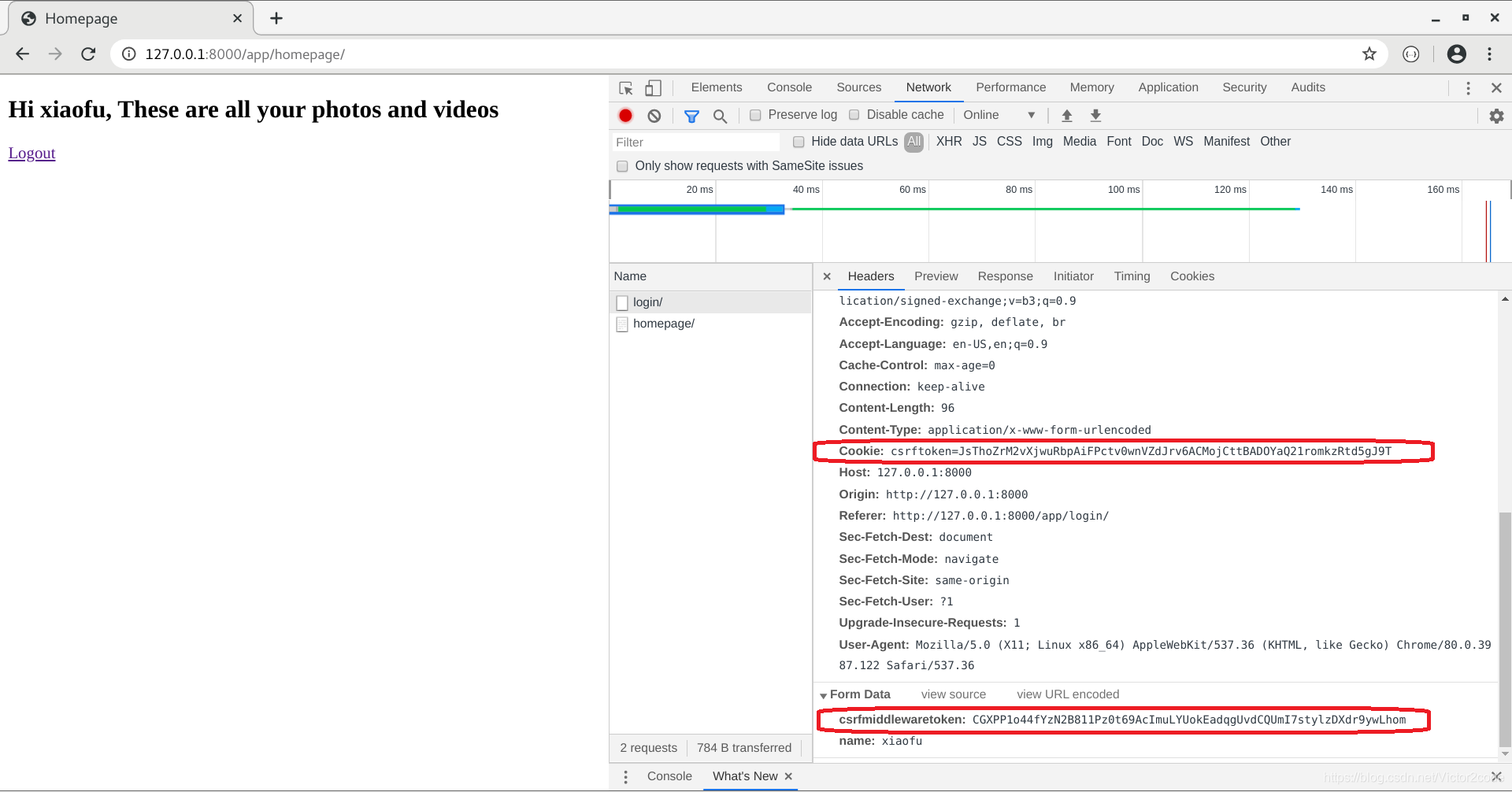The image size is (1512, 792).
Task: Toggle the device toolbar icon
Action: click(653, 87)
